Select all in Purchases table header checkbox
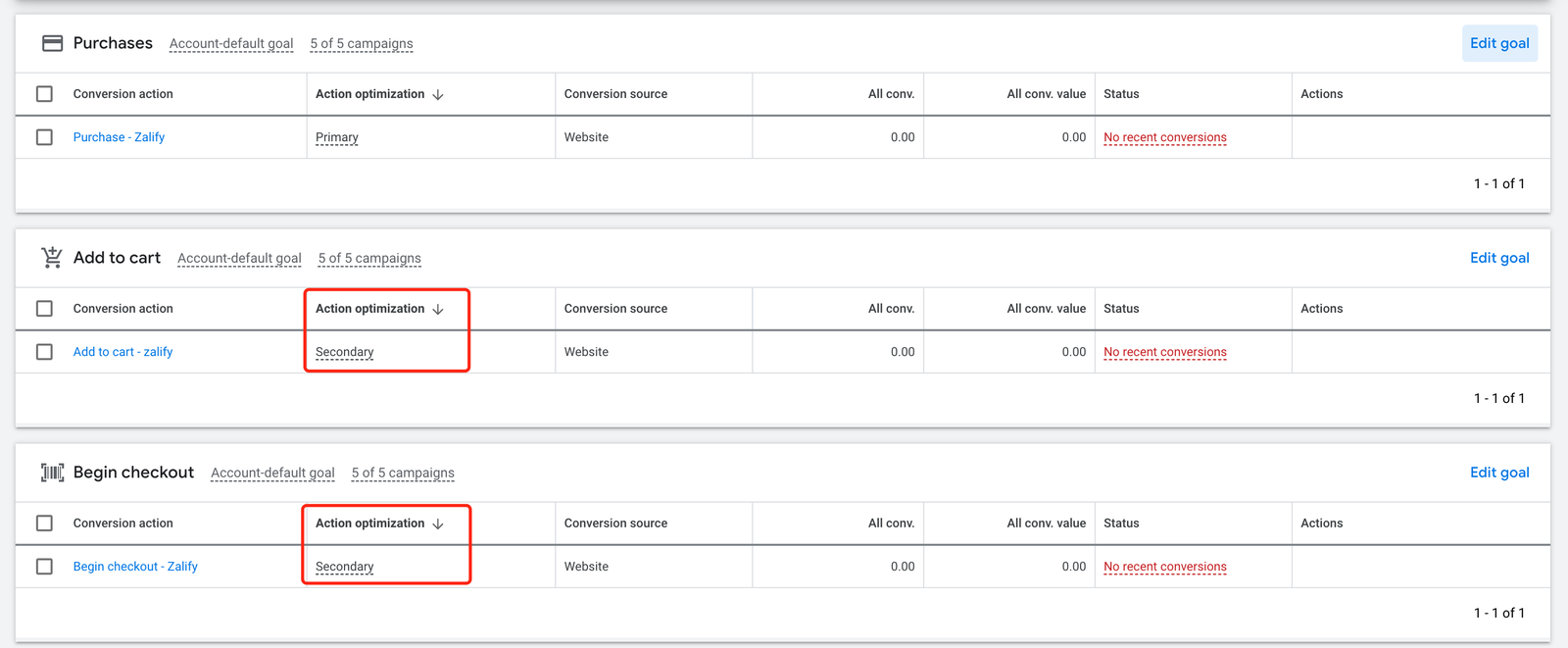 coord(44,94)
